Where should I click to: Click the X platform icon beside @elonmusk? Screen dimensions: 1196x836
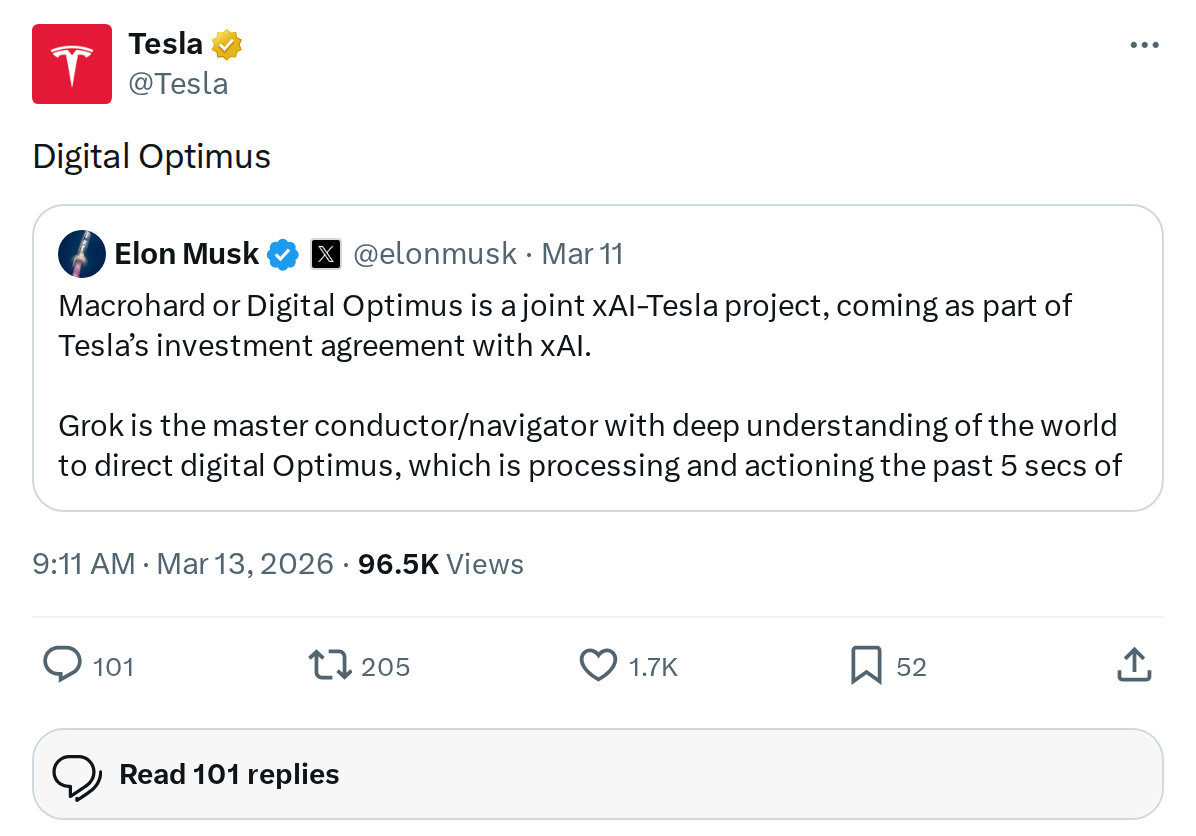pyautogui.click(x=325, y=253)
